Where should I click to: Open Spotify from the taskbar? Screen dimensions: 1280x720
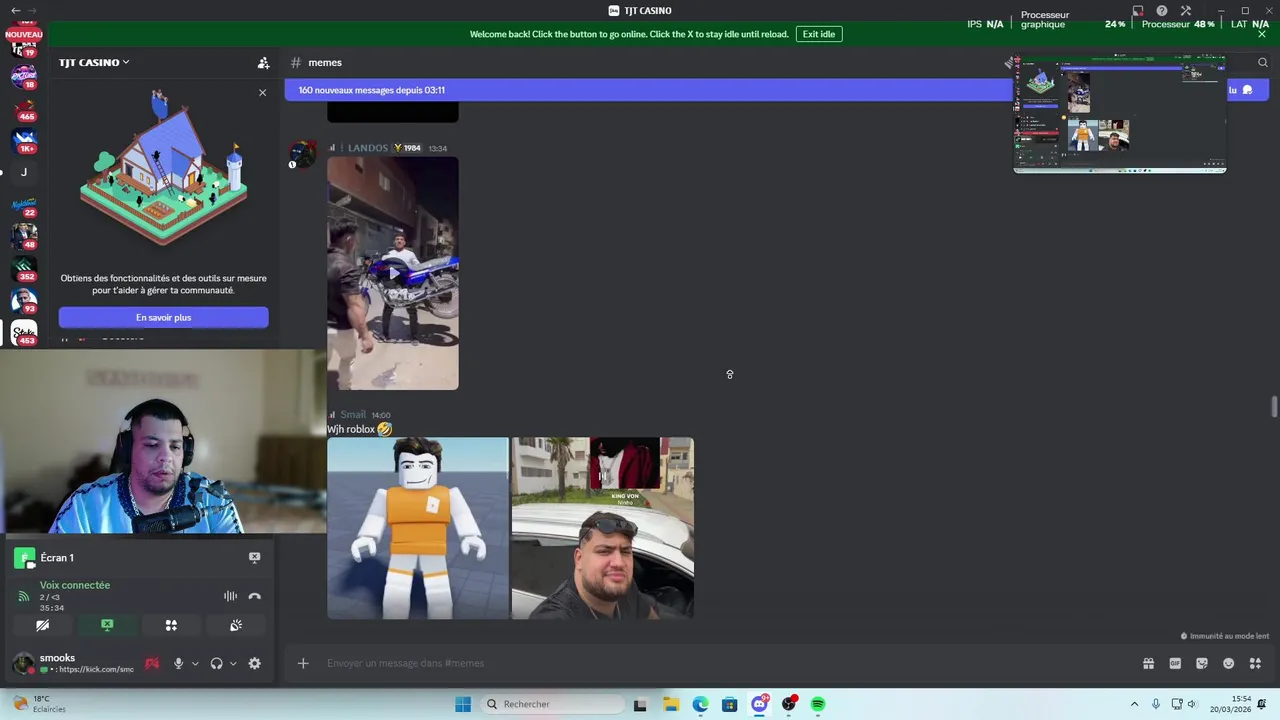click(818, 704)
